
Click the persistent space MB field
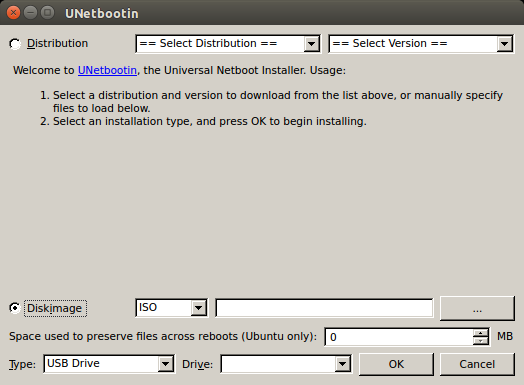399,337
